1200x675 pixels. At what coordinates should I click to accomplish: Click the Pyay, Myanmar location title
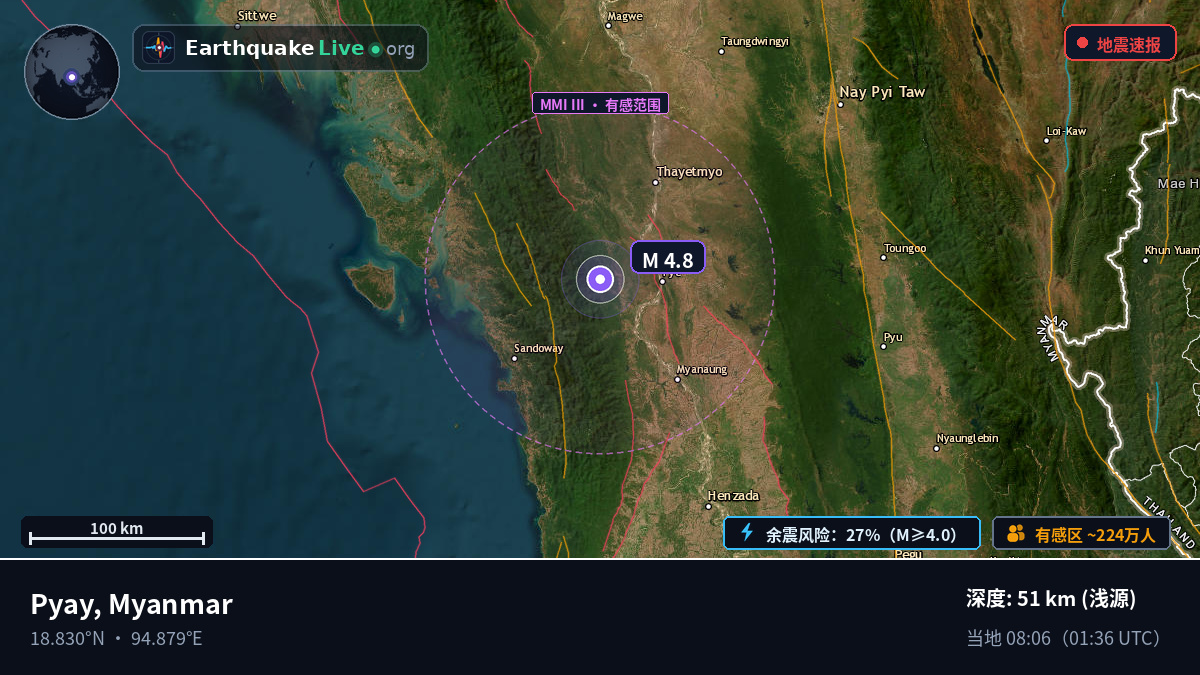[131, 604]
